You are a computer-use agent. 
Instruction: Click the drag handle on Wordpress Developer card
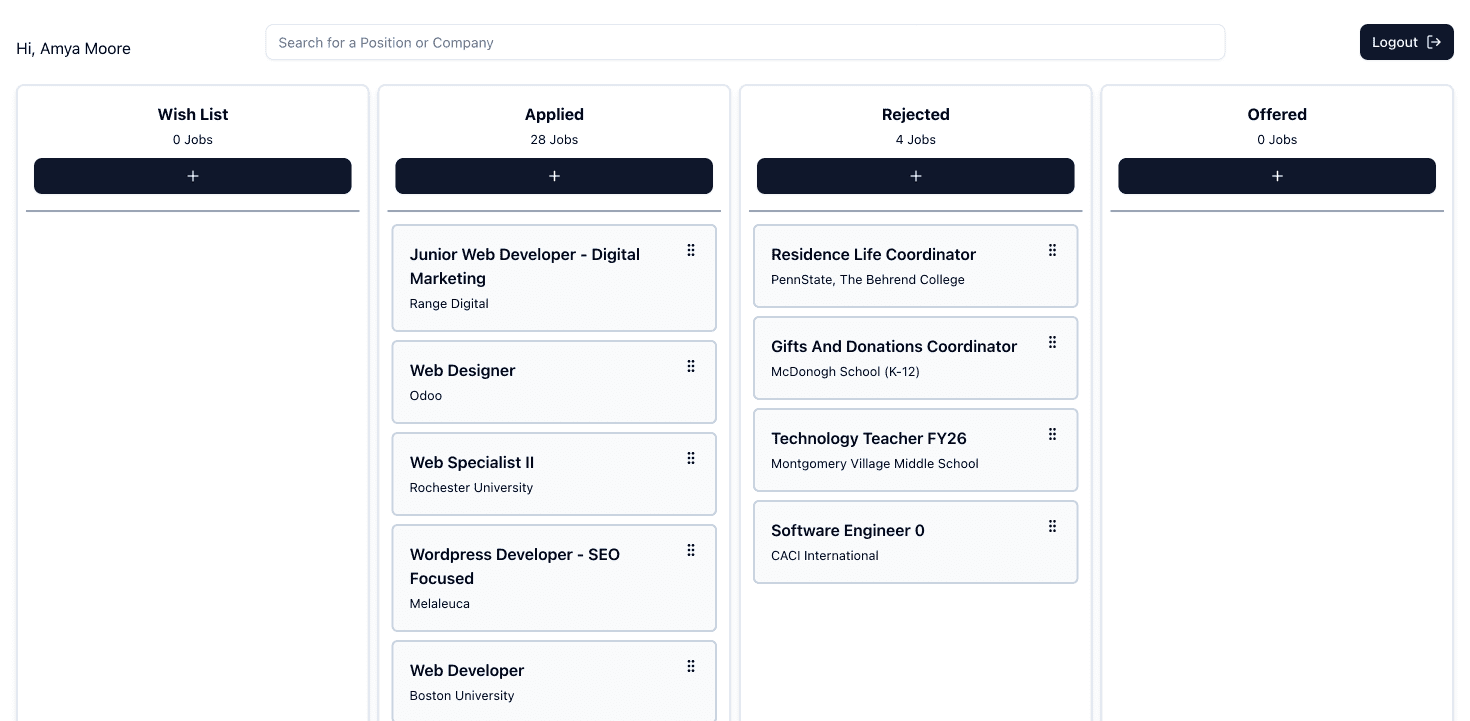point(691,550)
